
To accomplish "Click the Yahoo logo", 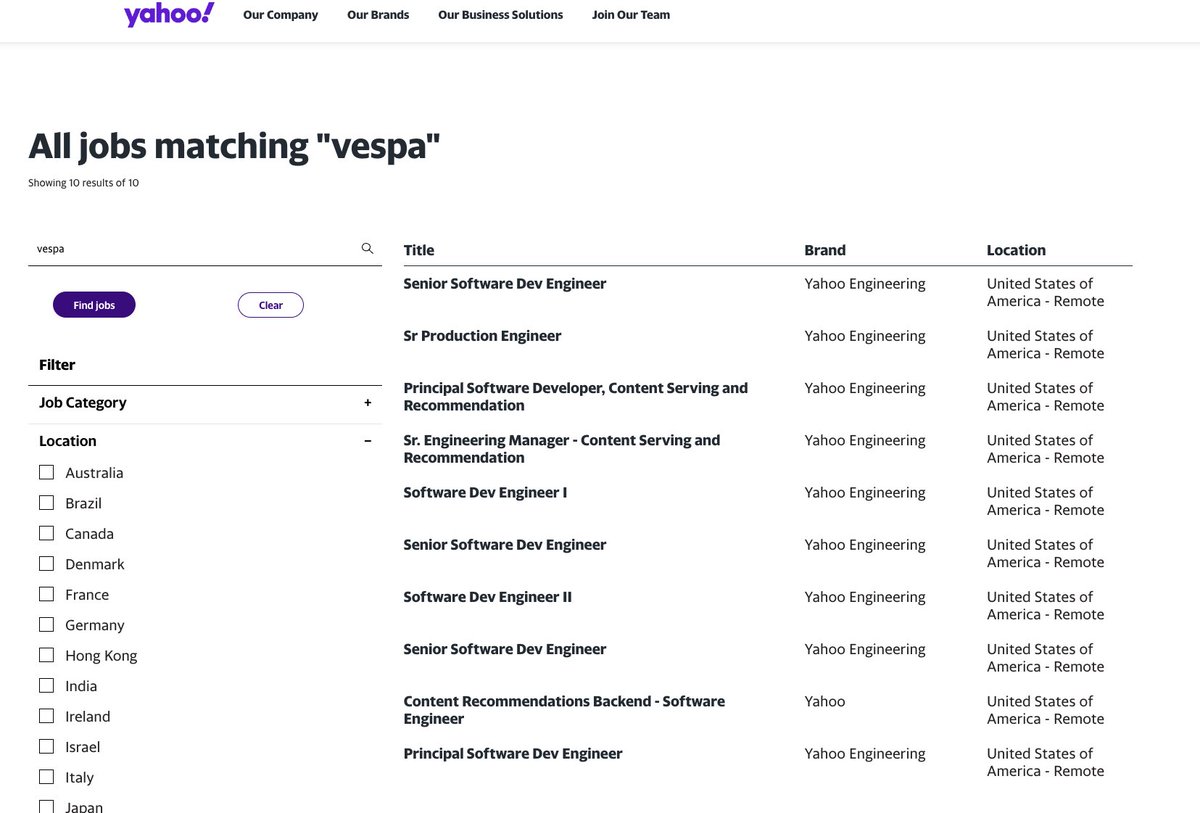I will point(169,15).
